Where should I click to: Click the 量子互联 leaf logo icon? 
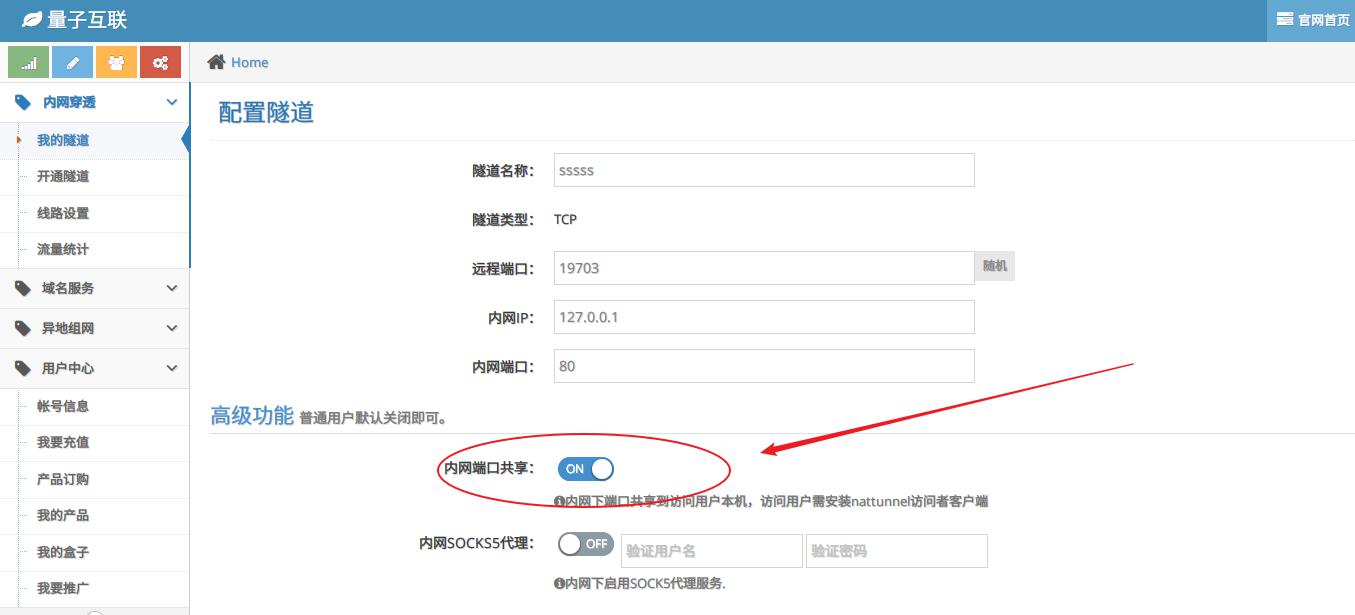point(32,20)
